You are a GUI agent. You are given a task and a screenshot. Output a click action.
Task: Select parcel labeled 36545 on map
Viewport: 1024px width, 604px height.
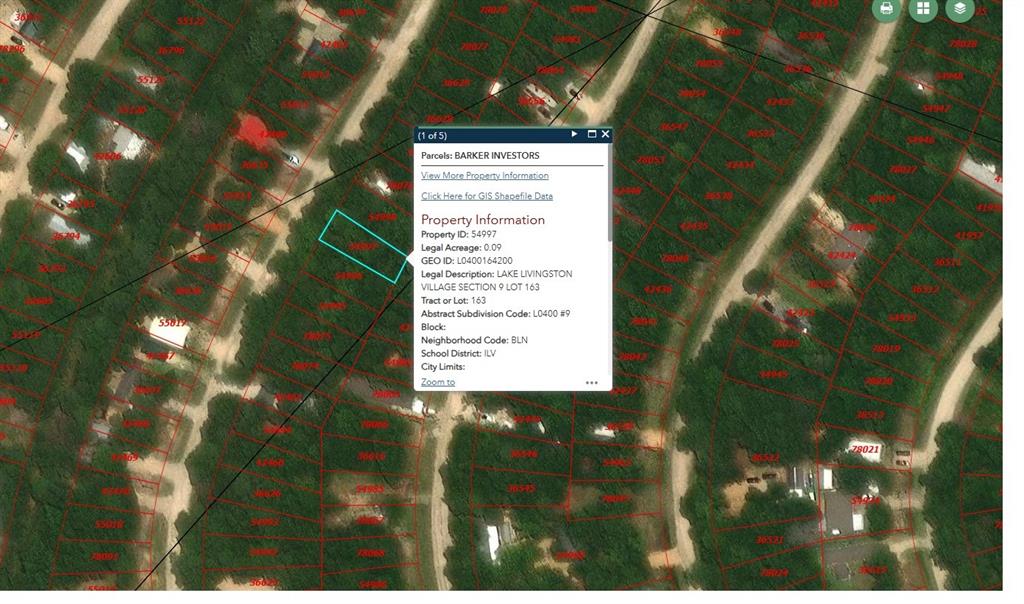520,488
